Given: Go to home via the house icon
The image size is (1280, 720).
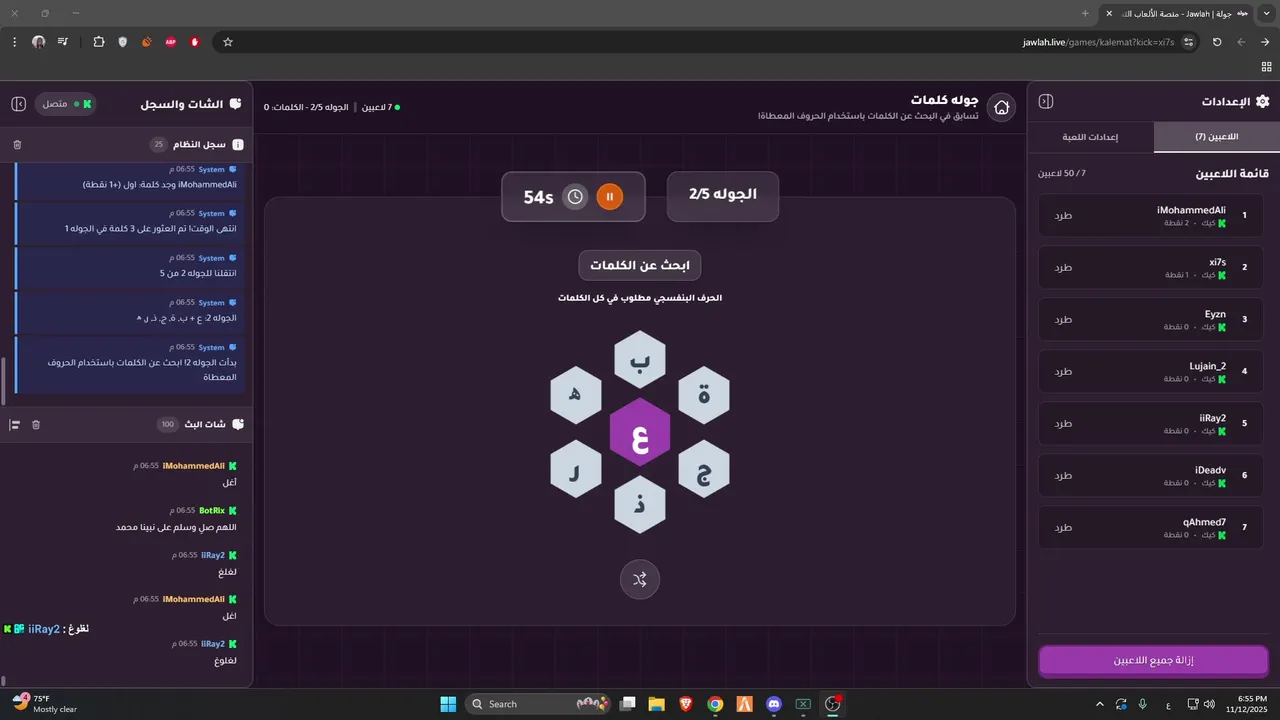Looking at the screenshot, I should point(1001,108).
